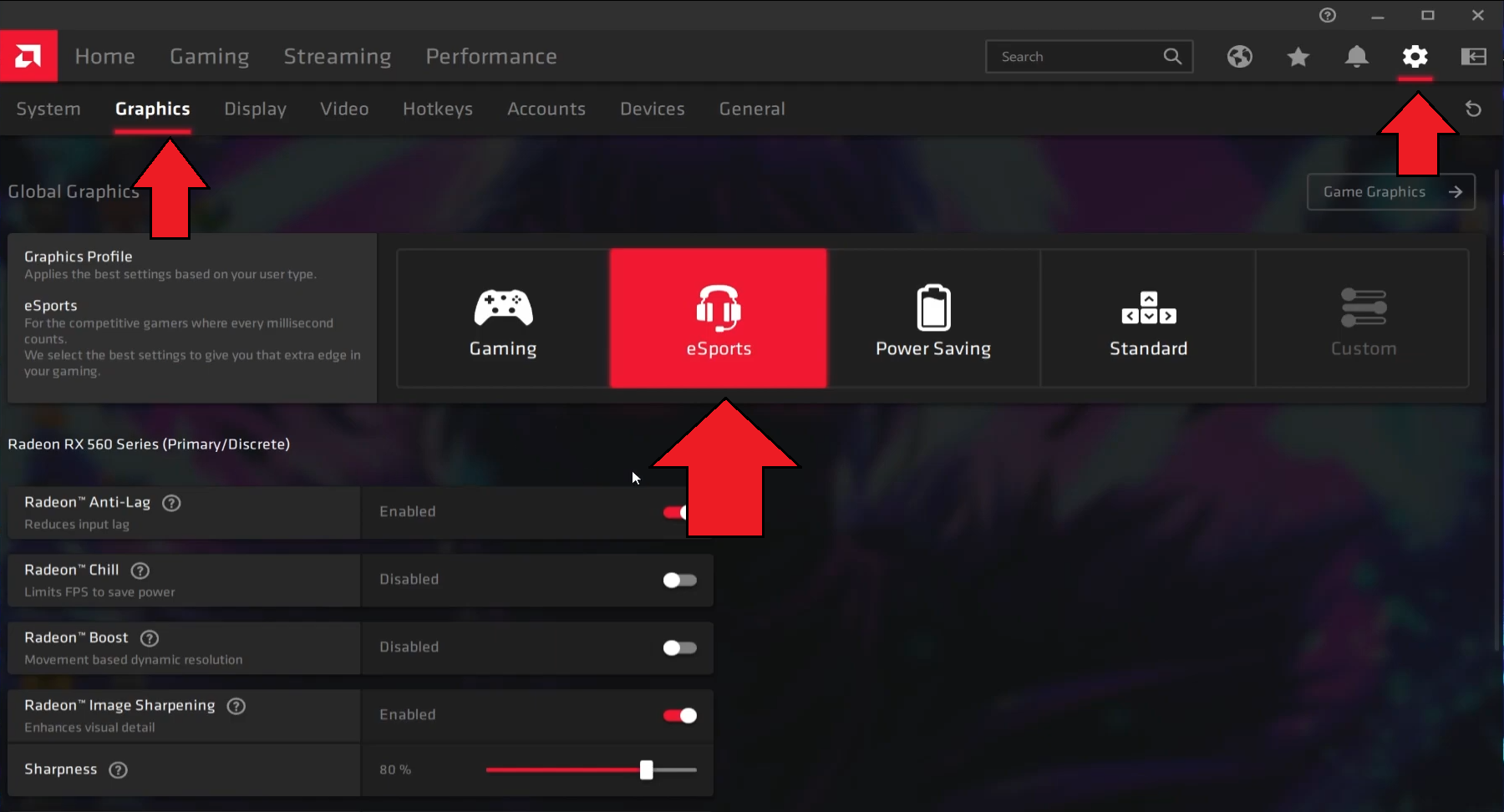Click the Radeon Boost help icon
Screen dimensions: 1504x812
150,638
